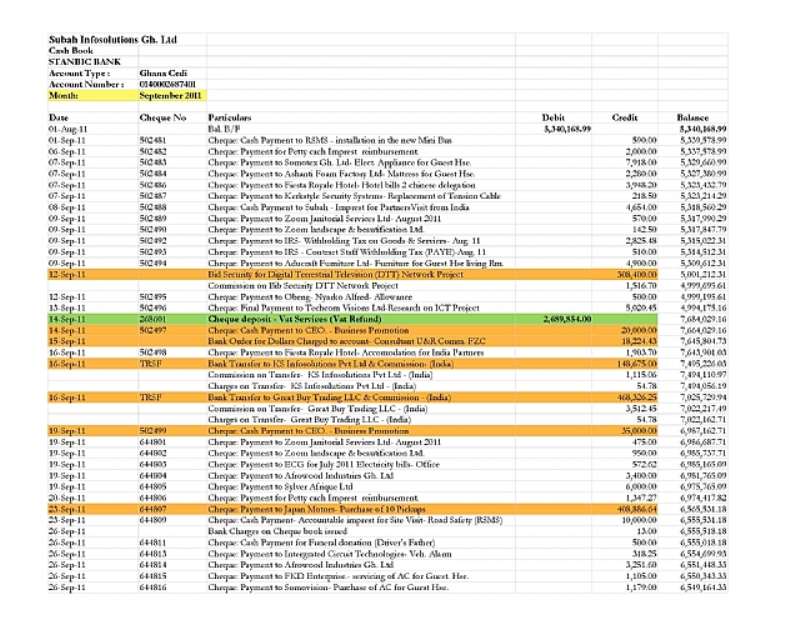Click the '20-Sep-11' date cell

67,498
